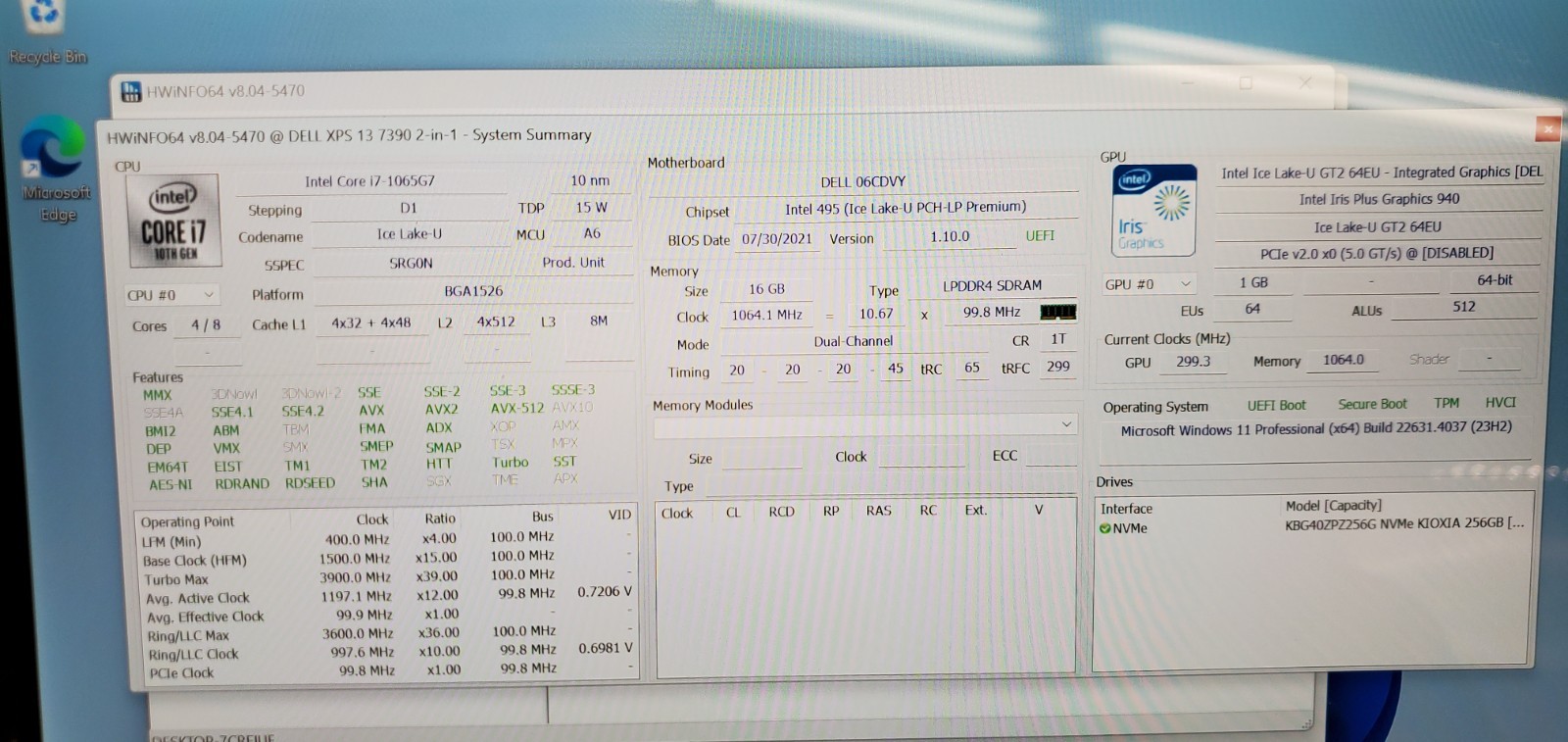Click the Cores 4 / 8 value
This screenshot has width=1568, height=742.
(206, 324)
